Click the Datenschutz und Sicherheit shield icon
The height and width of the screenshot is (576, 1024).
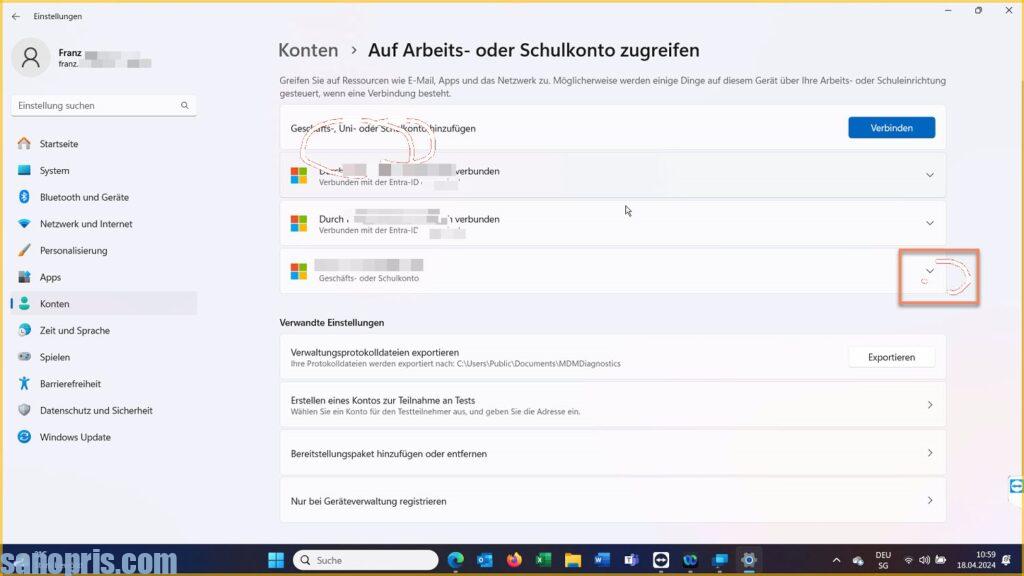25,411
